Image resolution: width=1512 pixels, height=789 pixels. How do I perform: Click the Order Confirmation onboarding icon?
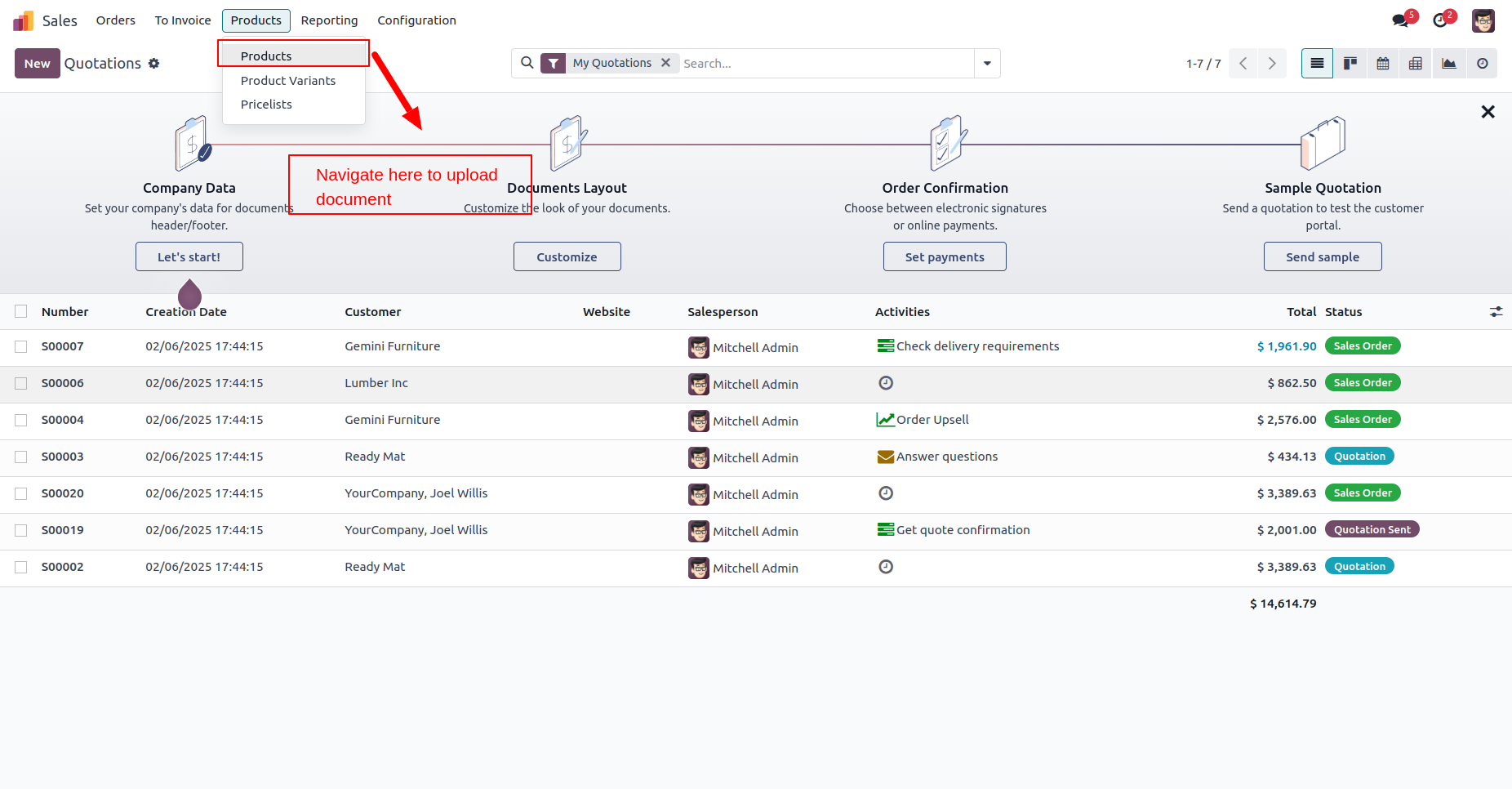[x=947, y=143]
